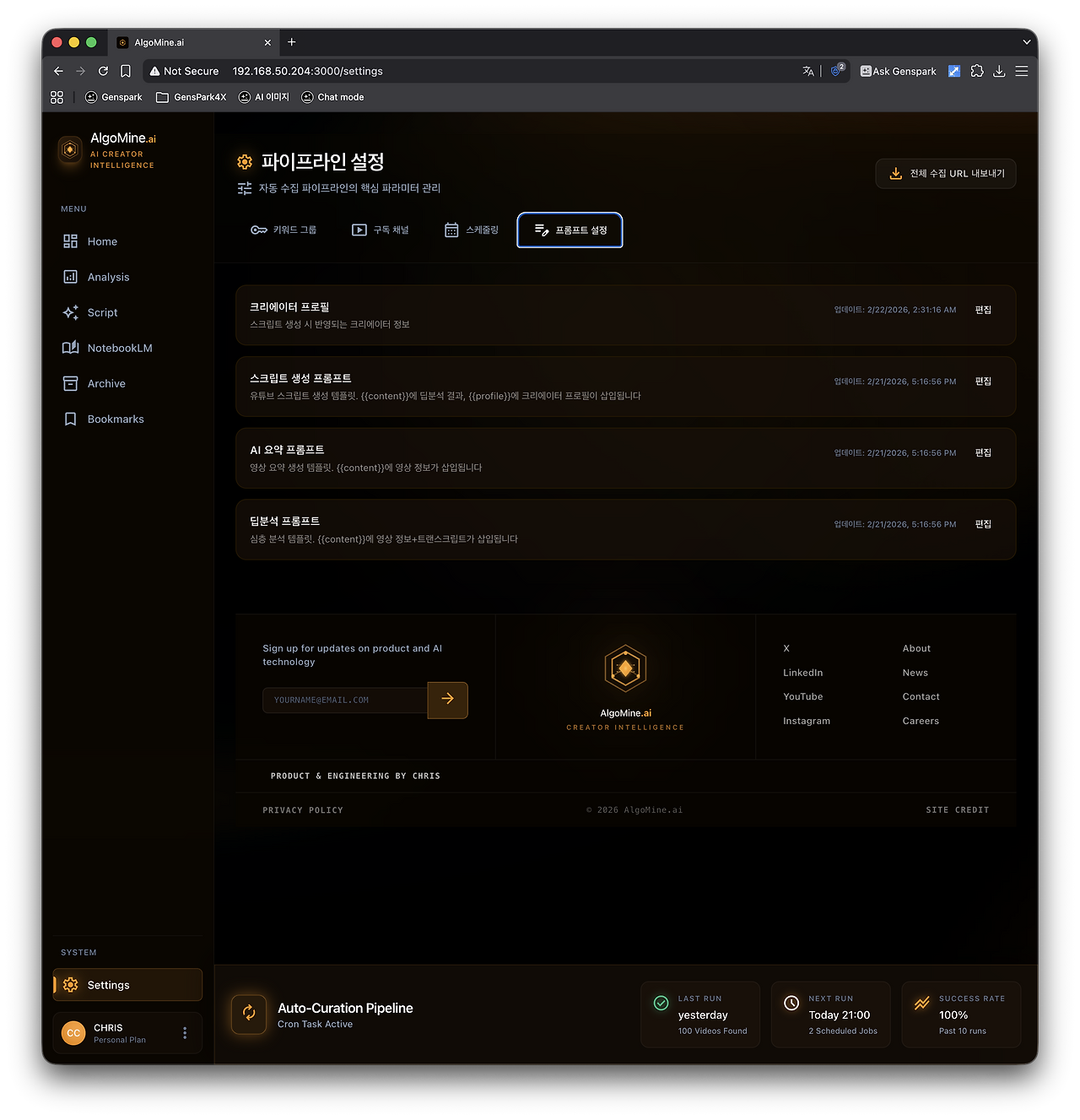The image size is (1080, 1120).
Task: Open the translate icon in the address bar
Action: [807, 71]
